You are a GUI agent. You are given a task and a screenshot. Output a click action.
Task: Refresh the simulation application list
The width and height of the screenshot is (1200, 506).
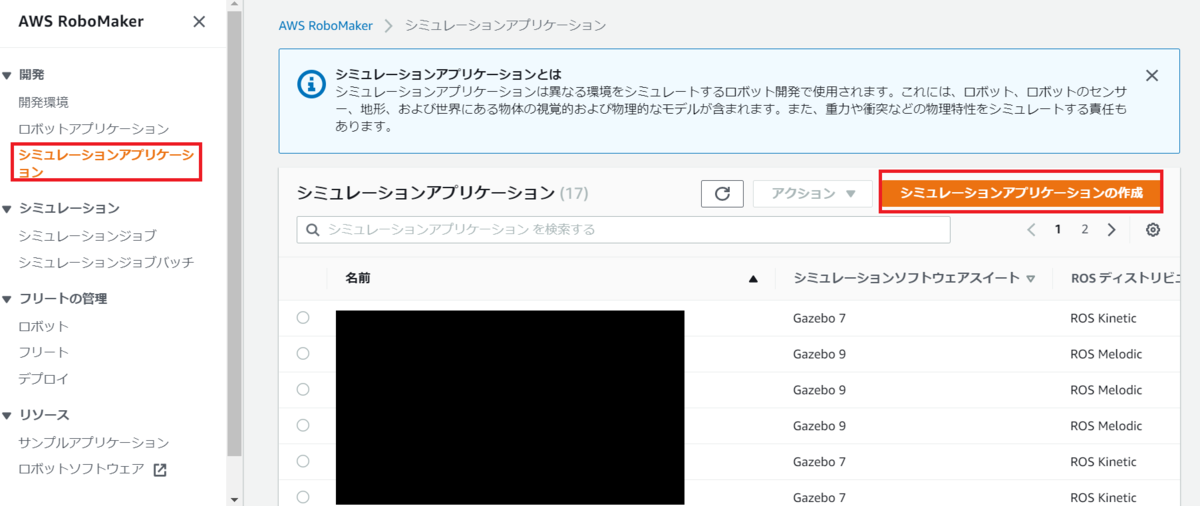point(722,194)
